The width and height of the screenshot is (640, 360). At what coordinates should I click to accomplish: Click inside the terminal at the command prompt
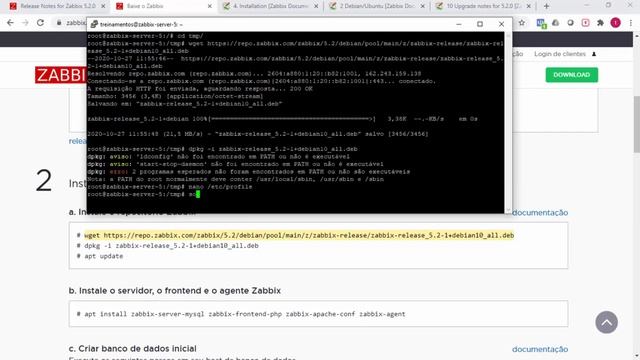[x=198, y=194]
